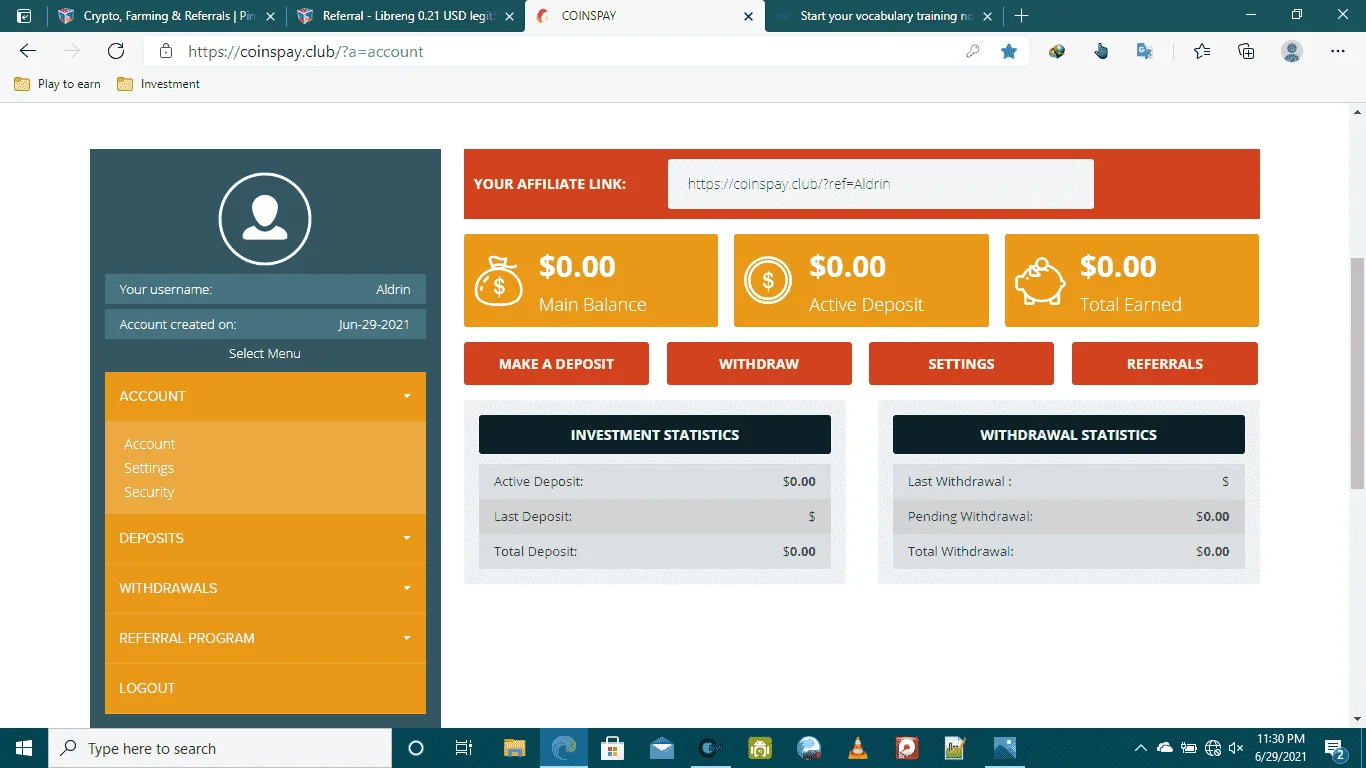Open the Windows Start menu
The image size is (1366, 768).
click(24, 748)
